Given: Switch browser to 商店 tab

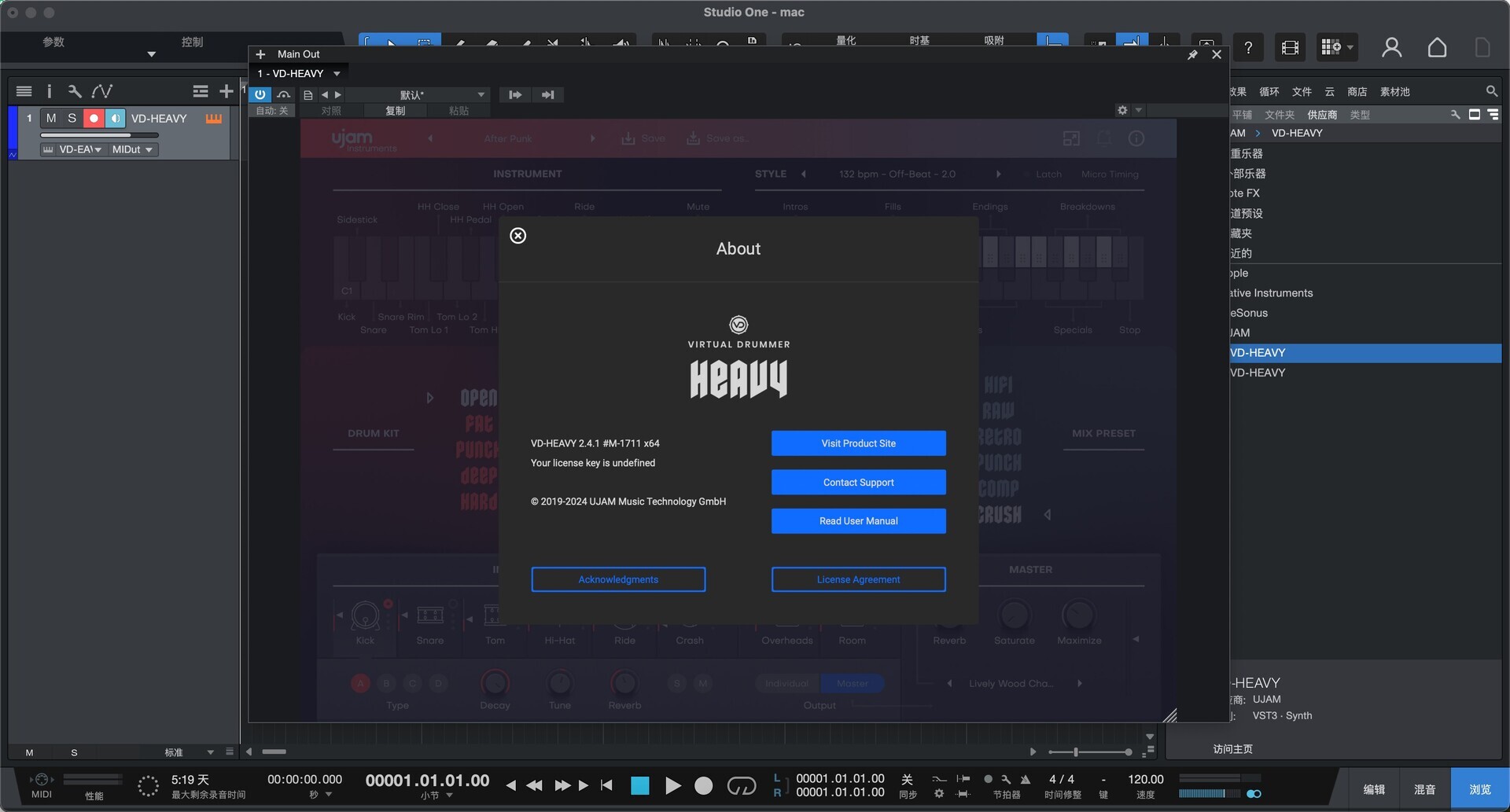Looking at the screenshot, I should click(x=1357, y=92).
